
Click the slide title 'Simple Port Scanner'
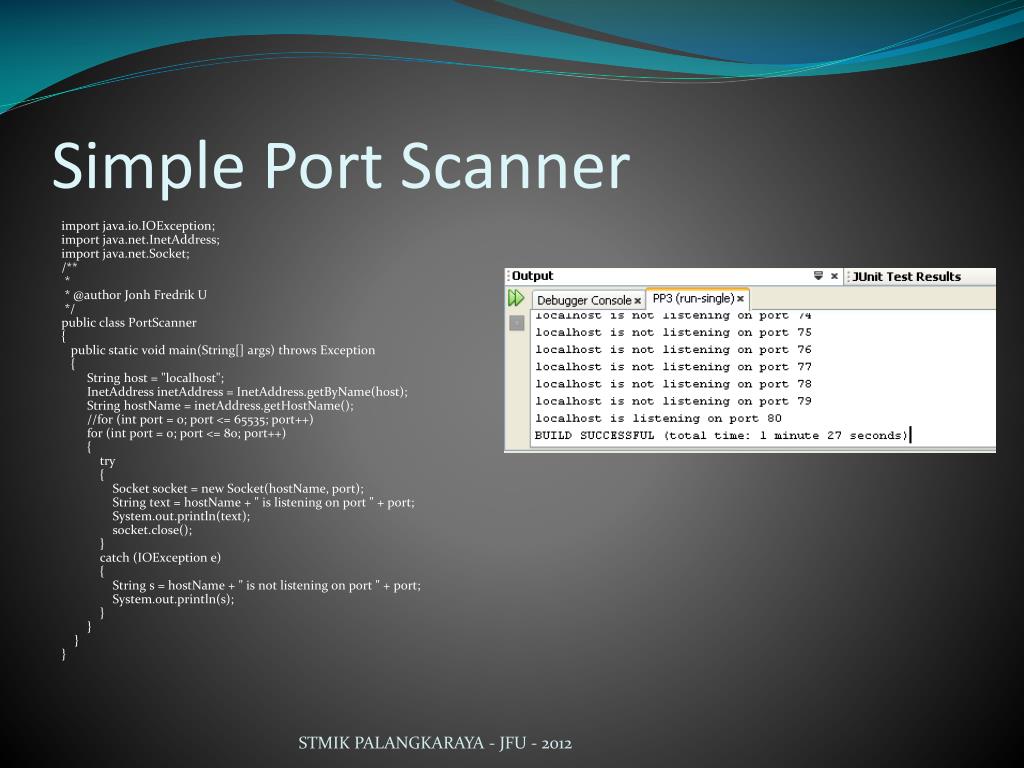(x=341, y=166)
